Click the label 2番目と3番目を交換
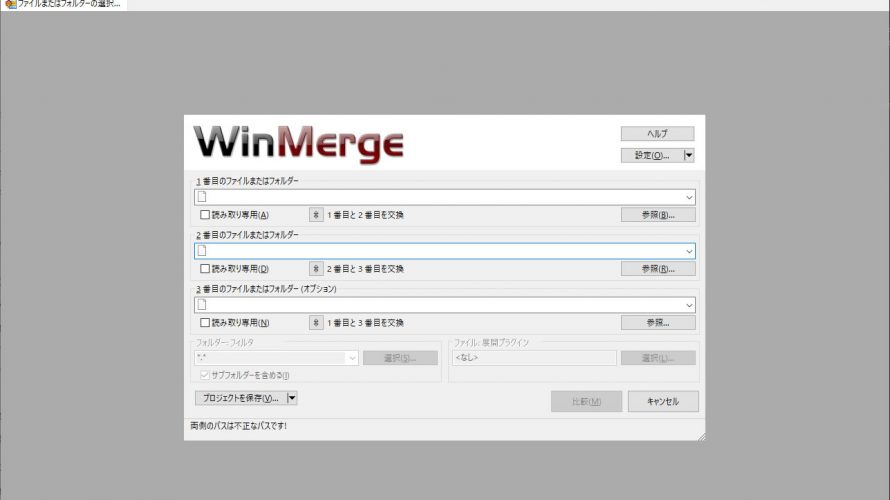The width and height of the screenshot is (890, 500). click(x=365, y=268)
